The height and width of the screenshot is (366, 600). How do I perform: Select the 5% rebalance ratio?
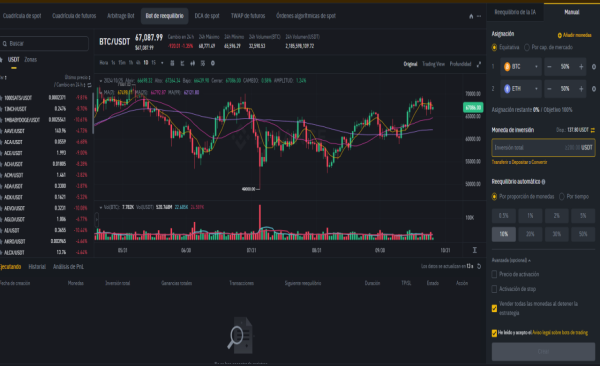(x=583, y=216)
